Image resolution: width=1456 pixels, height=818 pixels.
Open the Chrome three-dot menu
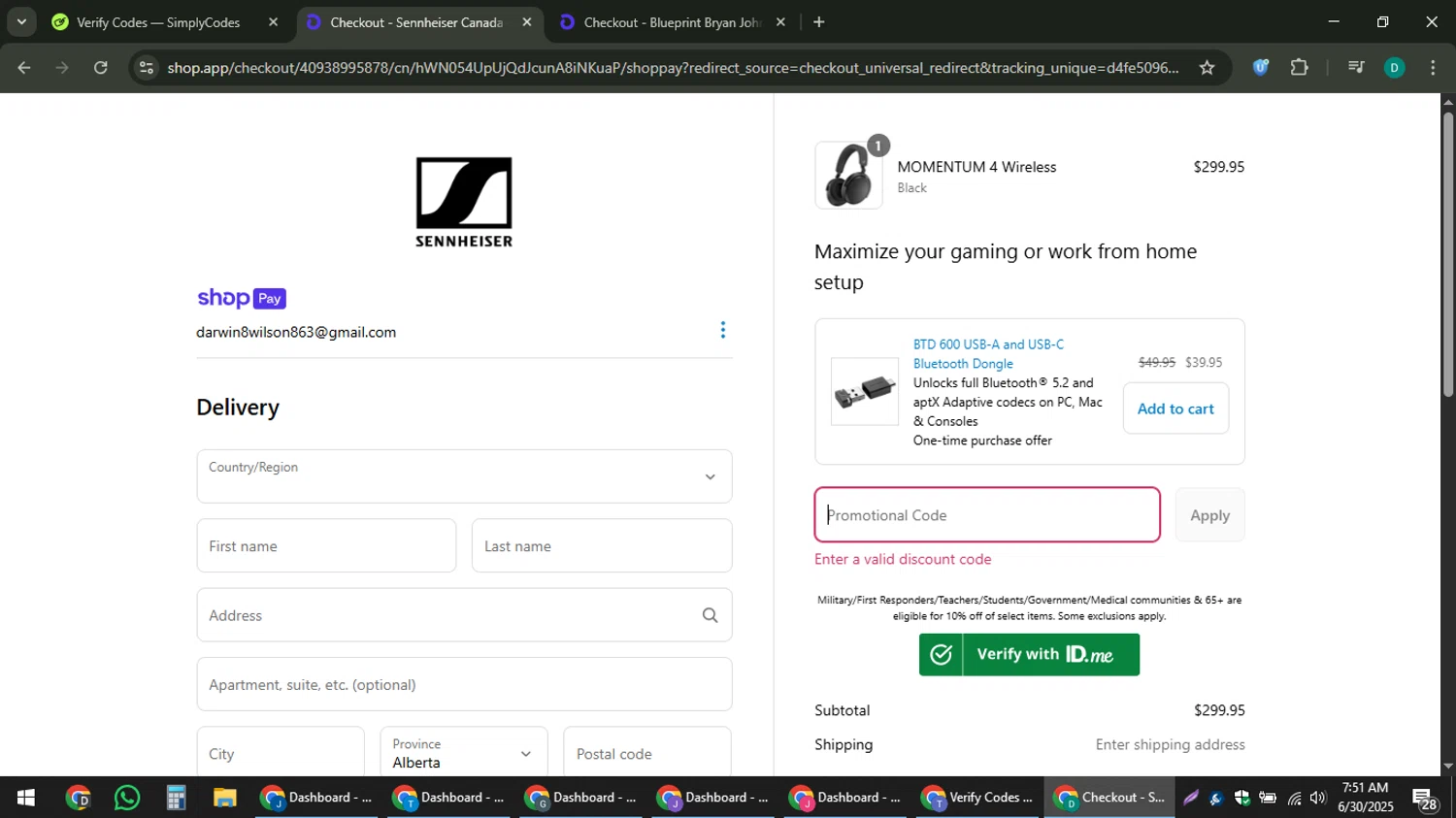[x=1433, y=67]
